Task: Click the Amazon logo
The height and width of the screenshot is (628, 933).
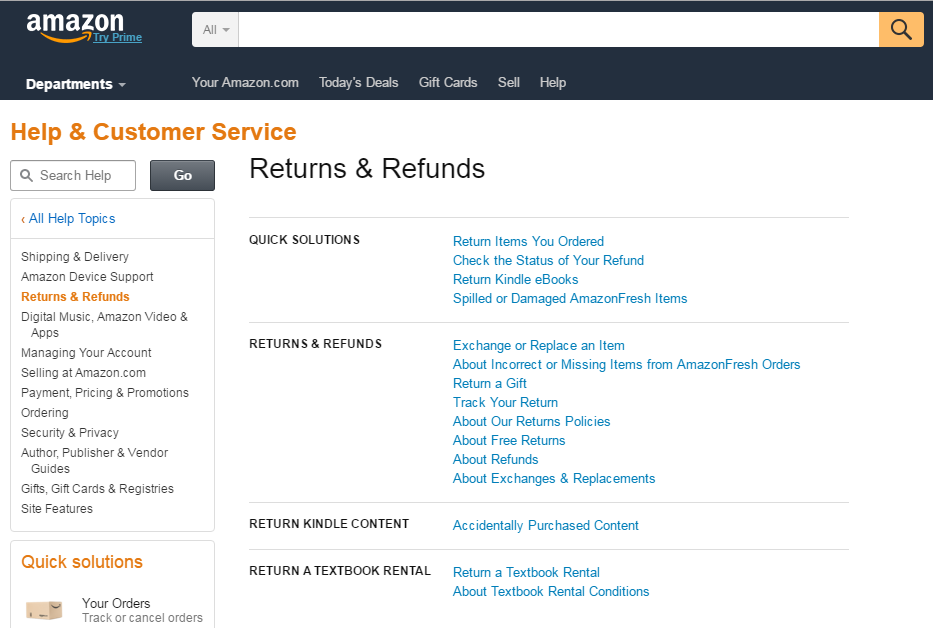Action: tap(75, 27)
